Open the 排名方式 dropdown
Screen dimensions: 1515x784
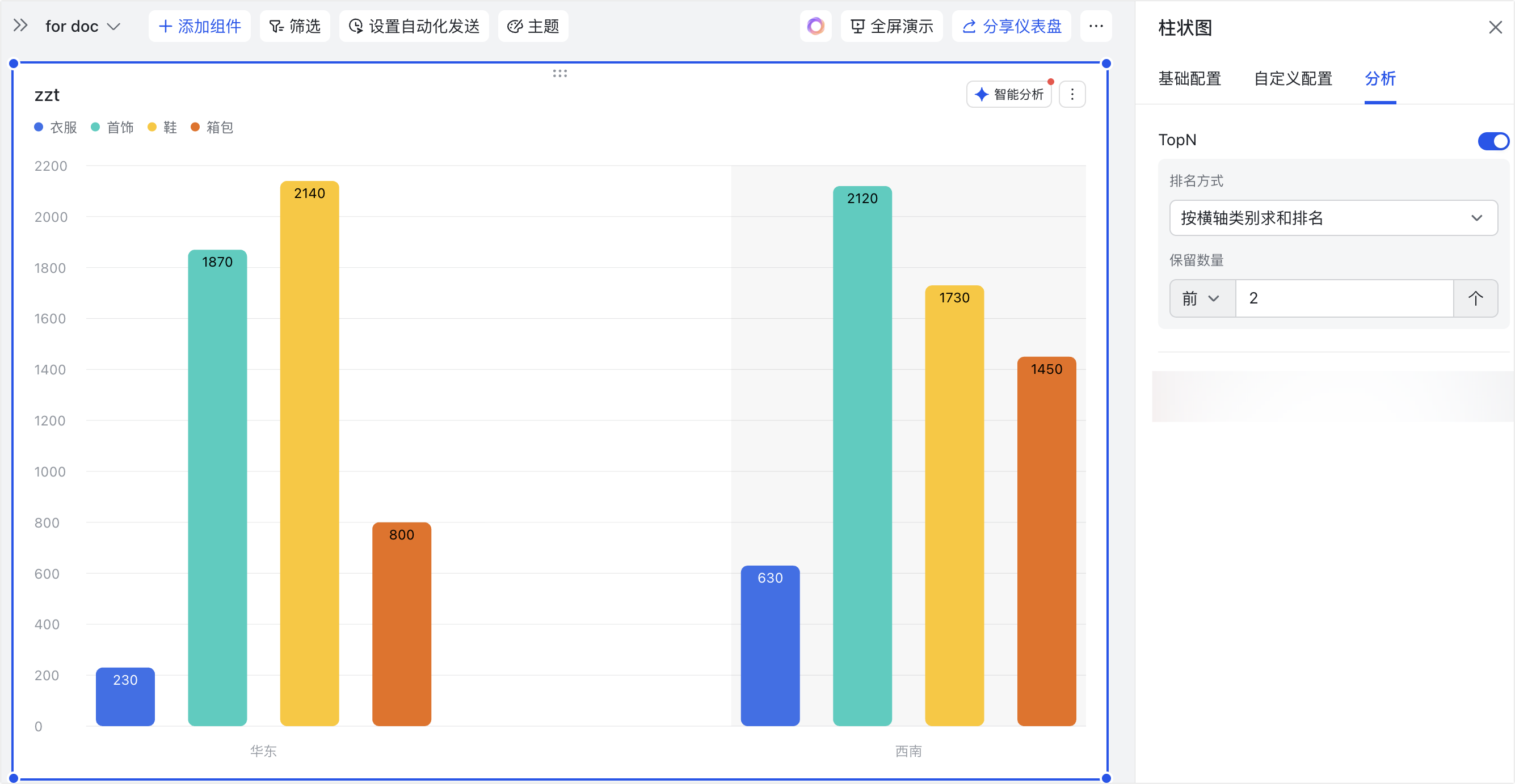(1333, 218)
